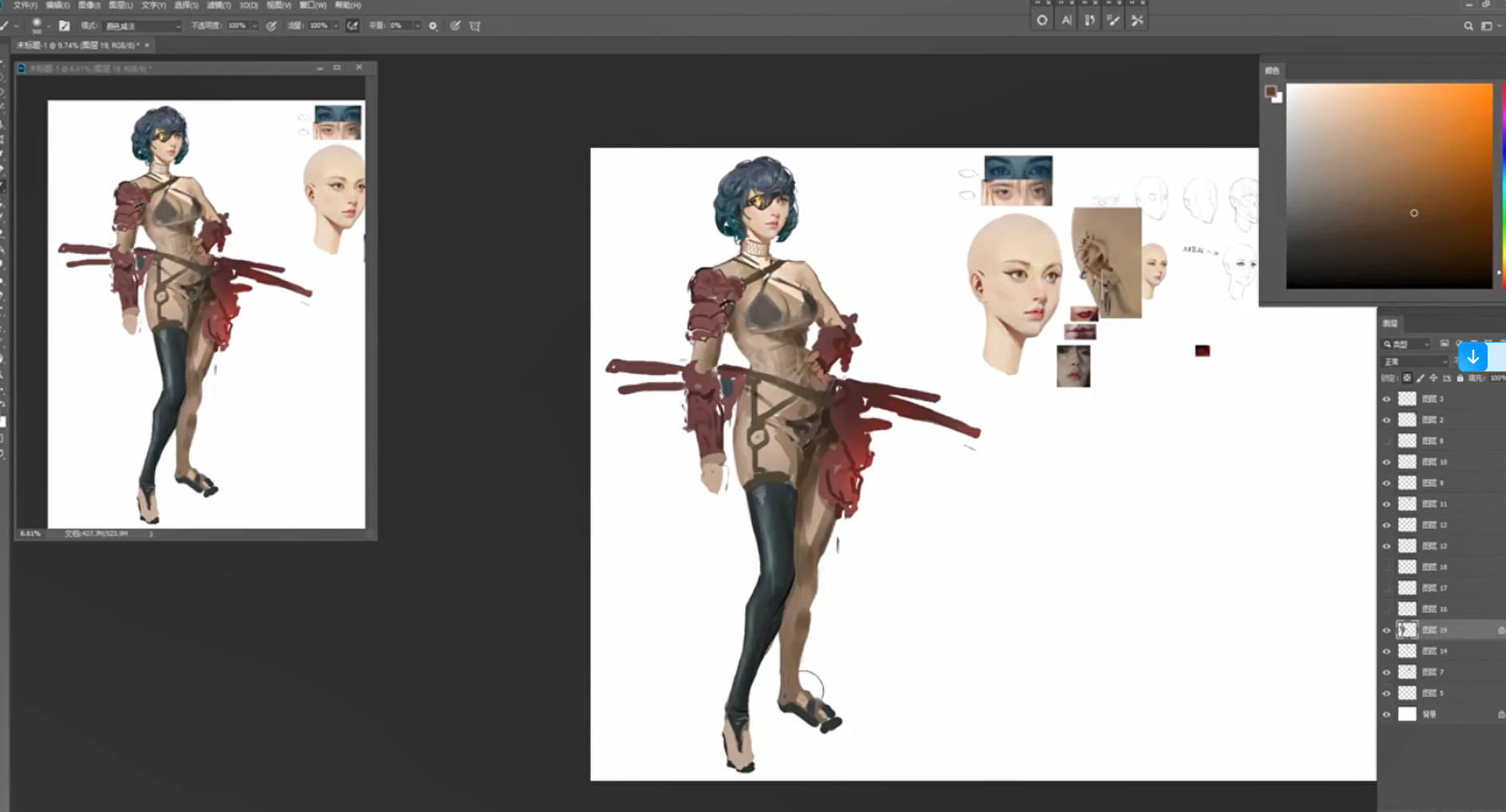
Task: Pick a color in the orange color field
Action: (x=1389, y=185)
